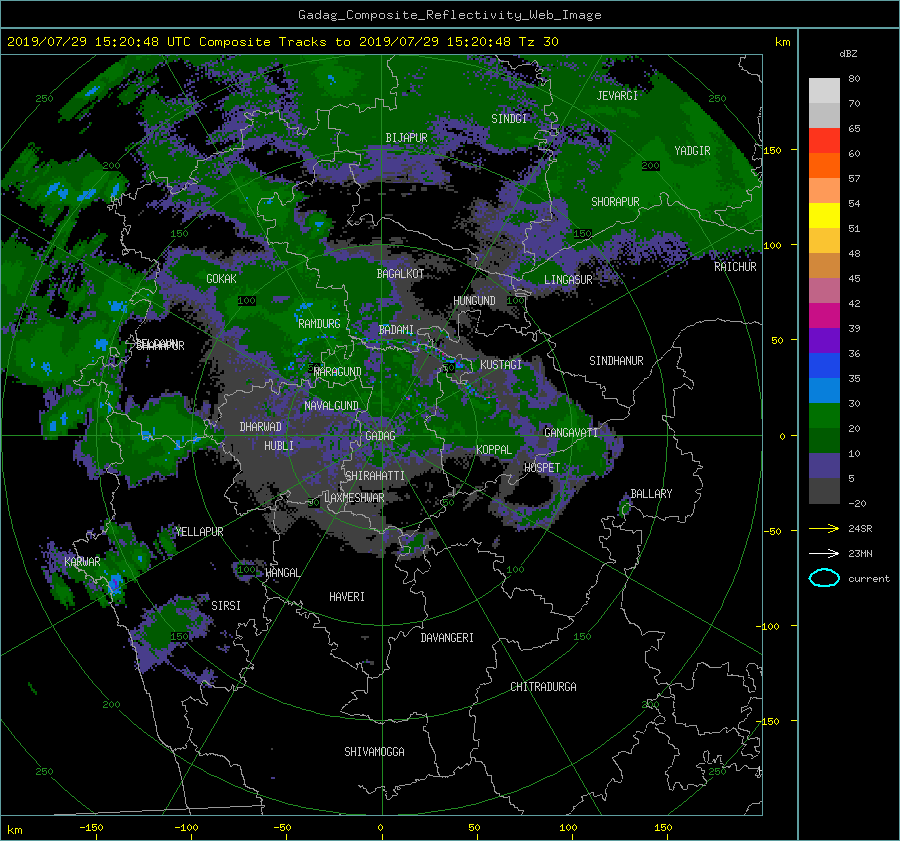Click the LAXMESHWAR city label
900x841 pixels.
(x=354, y=498)
